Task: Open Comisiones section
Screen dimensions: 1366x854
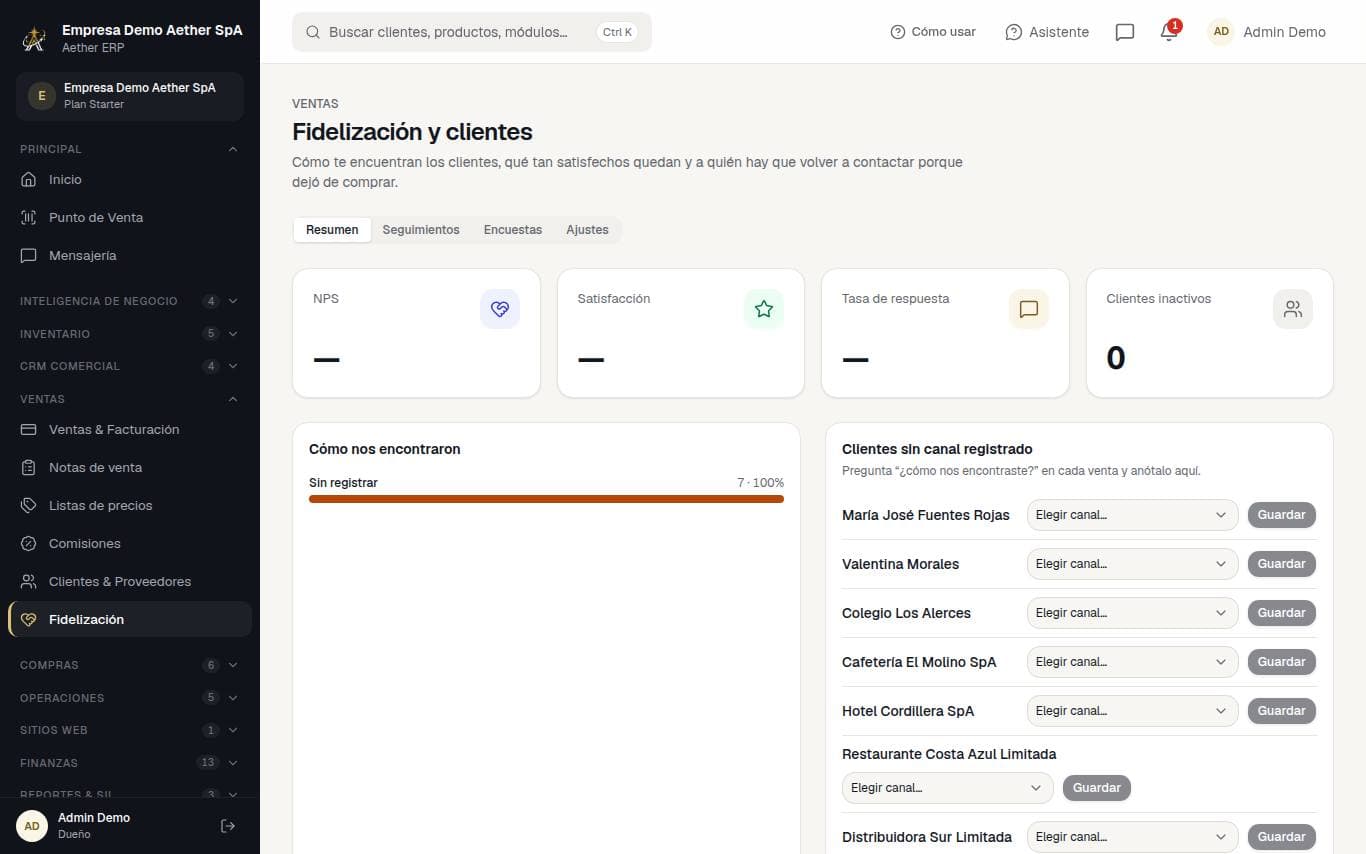Action: (x=130, y=544)
